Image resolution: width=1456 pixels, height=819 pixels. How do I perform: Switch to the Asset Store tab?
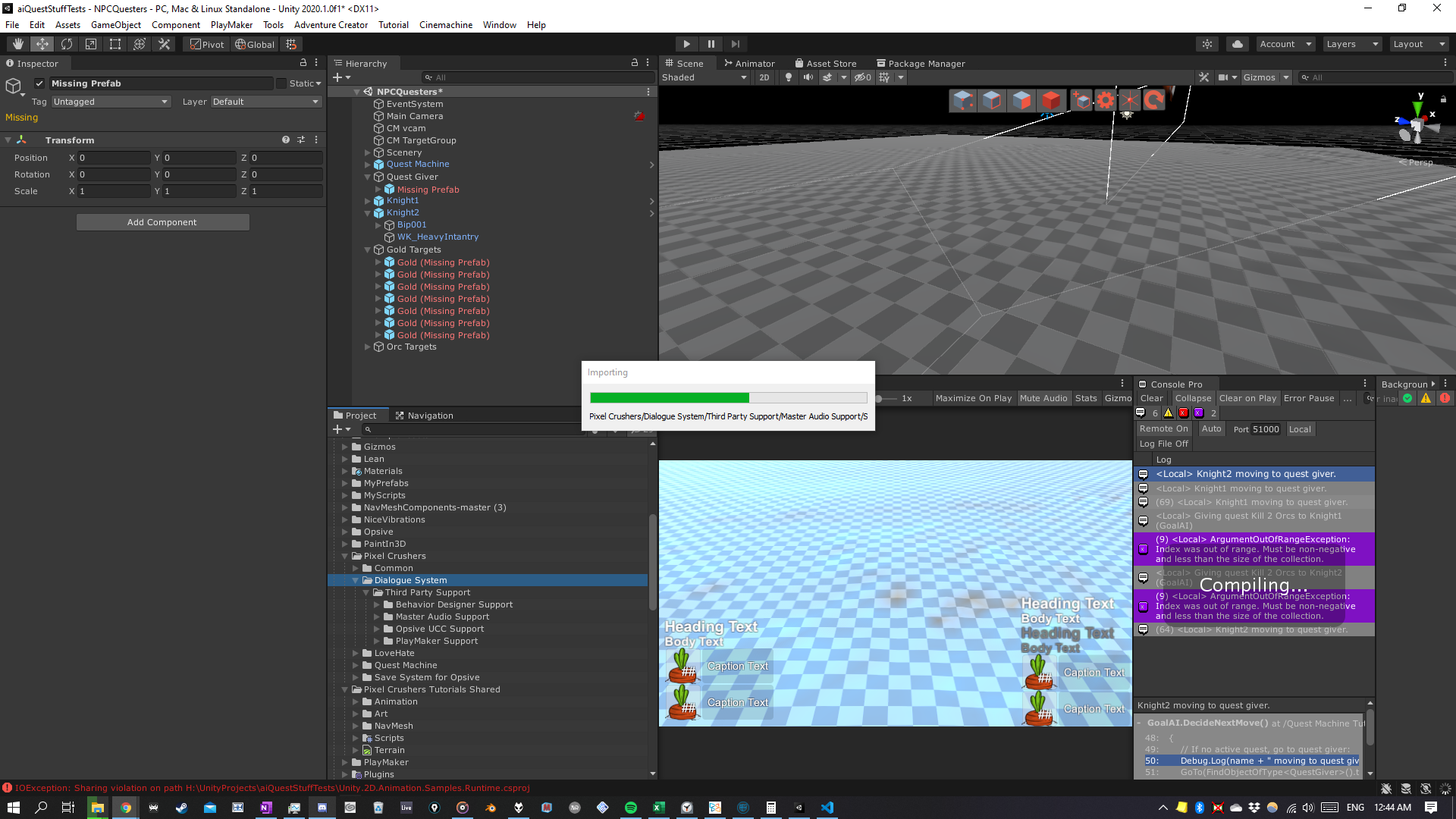tap(825, 64)
